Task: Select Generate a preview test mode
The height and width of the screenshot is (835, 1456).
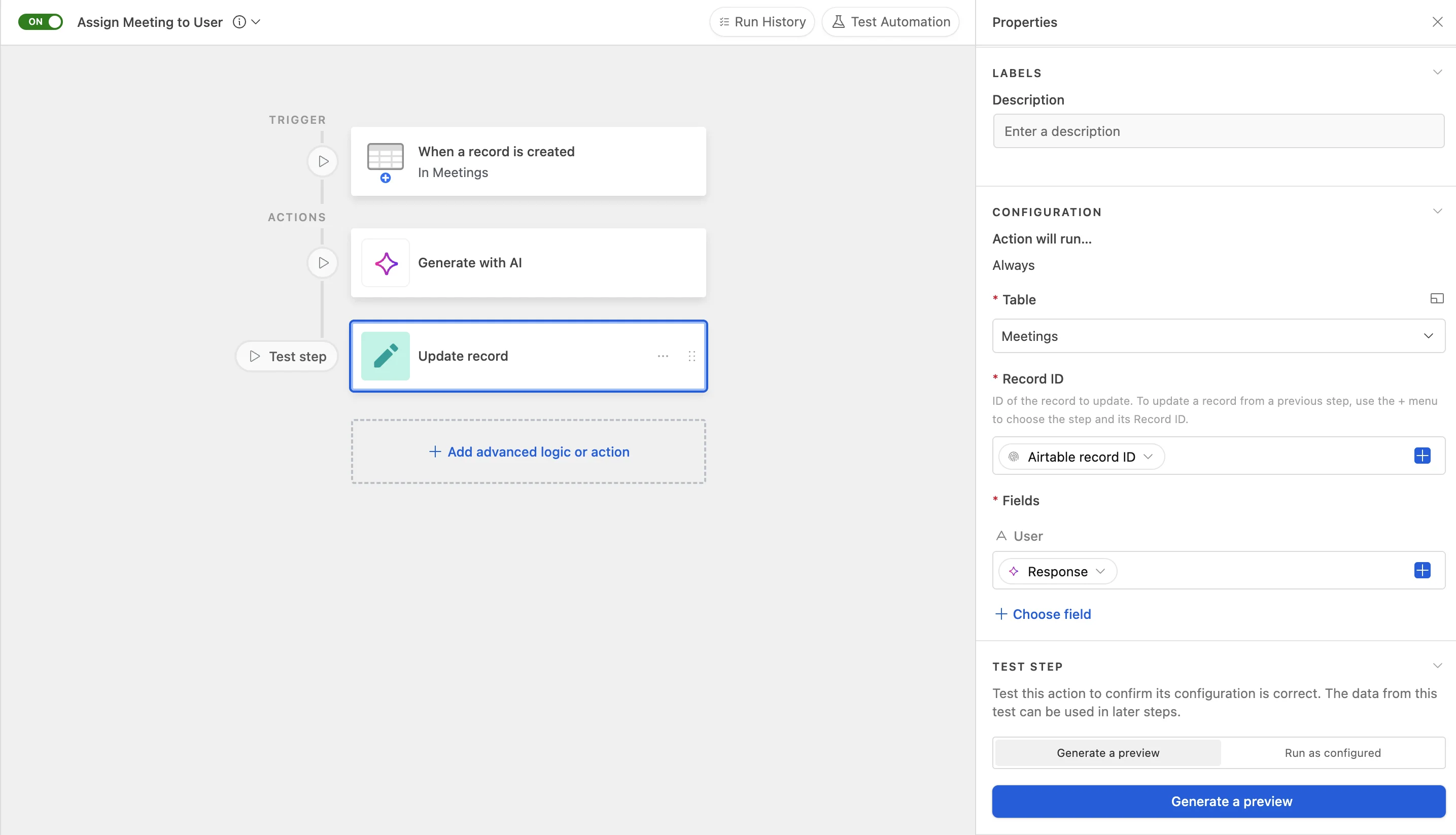Action: tap(1107, 753)
